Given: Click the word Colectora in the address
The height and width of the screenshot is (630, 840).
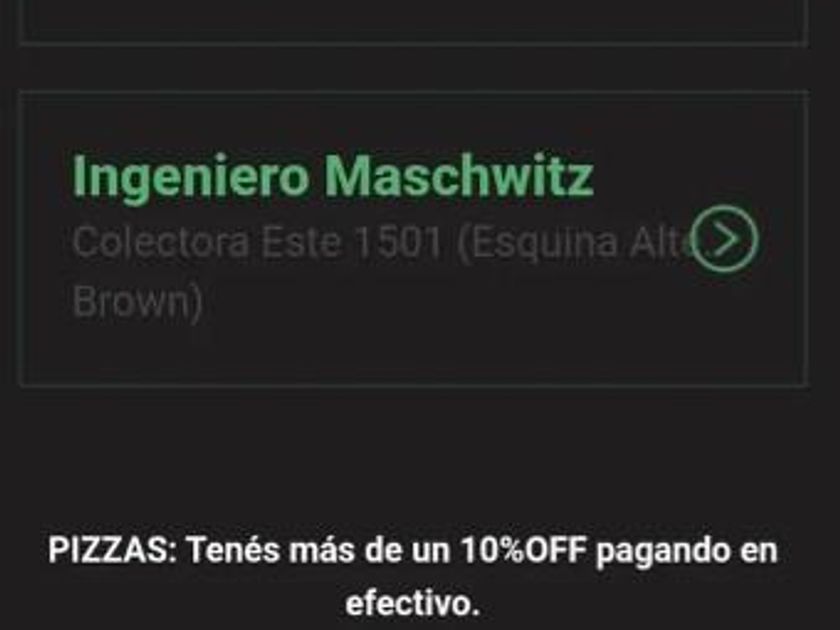Looking at the screenshot, I should 161,242.
